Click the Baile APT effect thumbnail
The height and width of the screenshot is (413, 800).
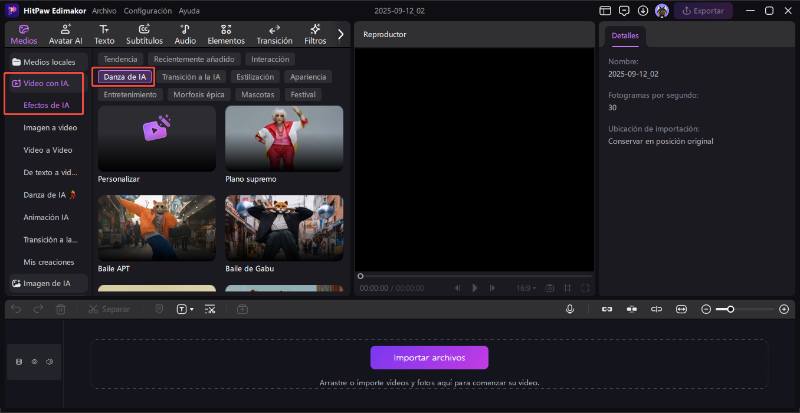tap(157, 227)
